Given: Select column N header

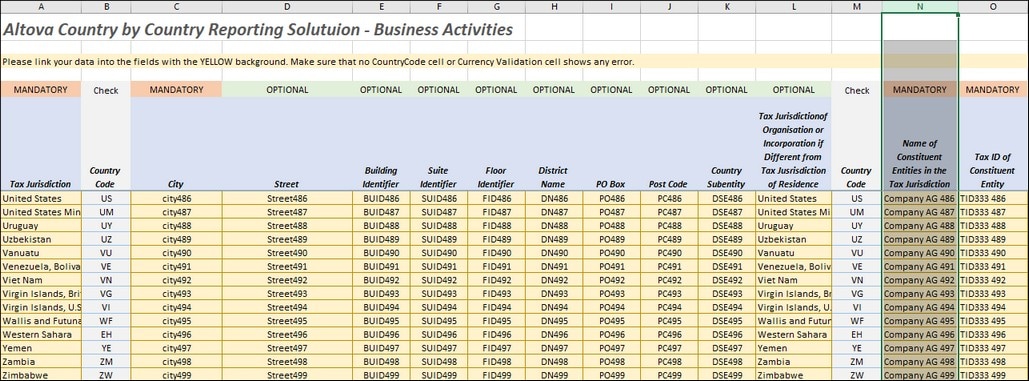Looking at the screenshot, I should pos(920,6).
